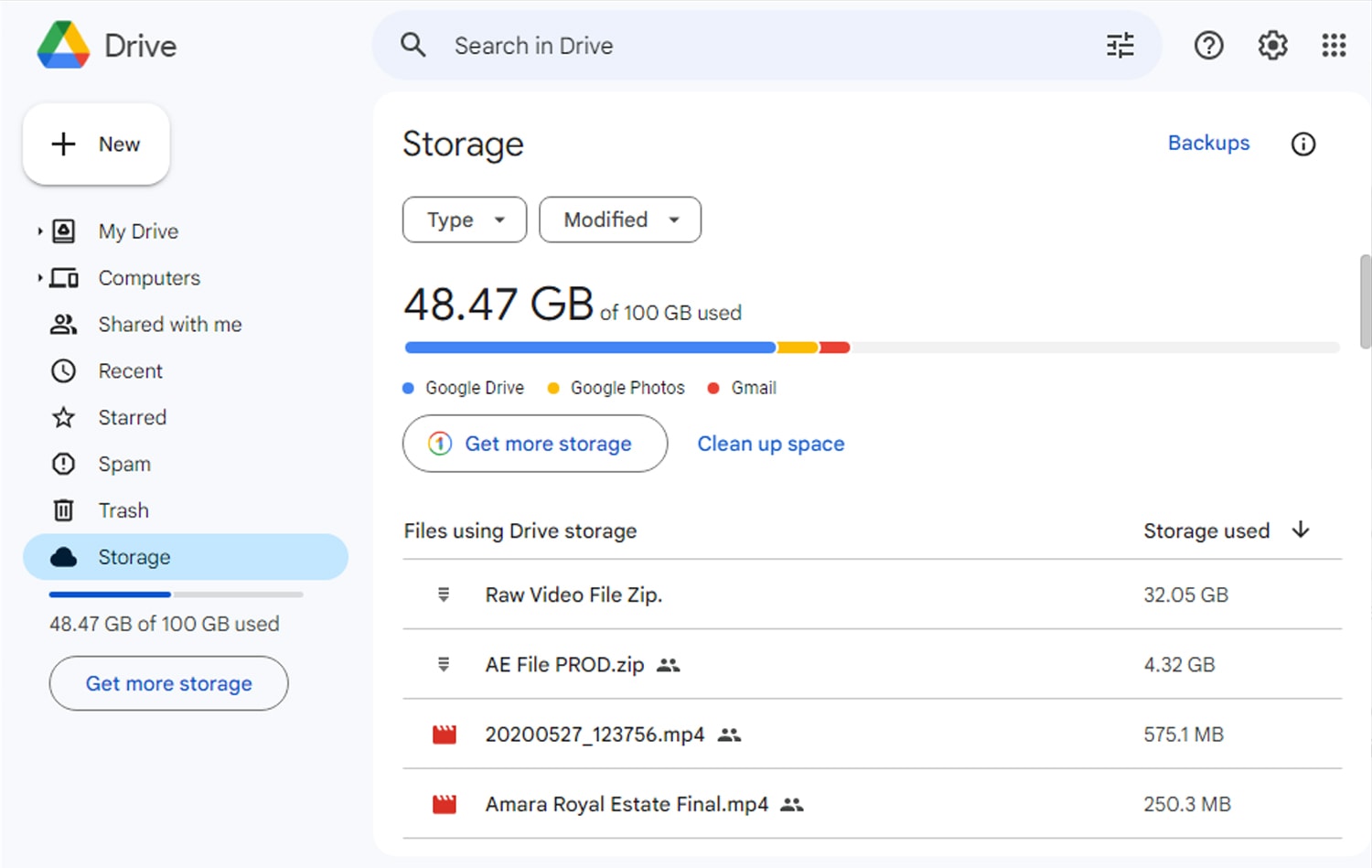Image resolution: width=1372 pixels, height=868 pixels.
Task: Expand the My Drive tree item
Action: (x=39, y=230)
